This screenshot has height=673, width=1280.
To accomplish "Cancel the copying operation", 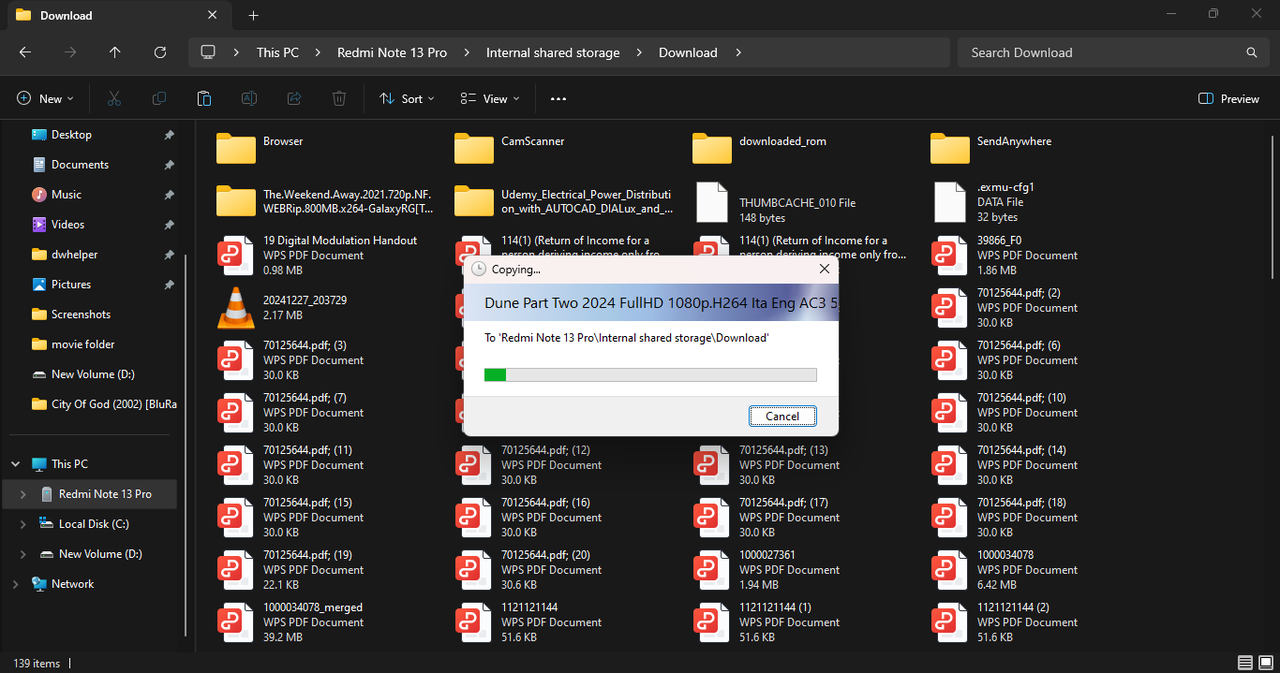I will 782,416.
